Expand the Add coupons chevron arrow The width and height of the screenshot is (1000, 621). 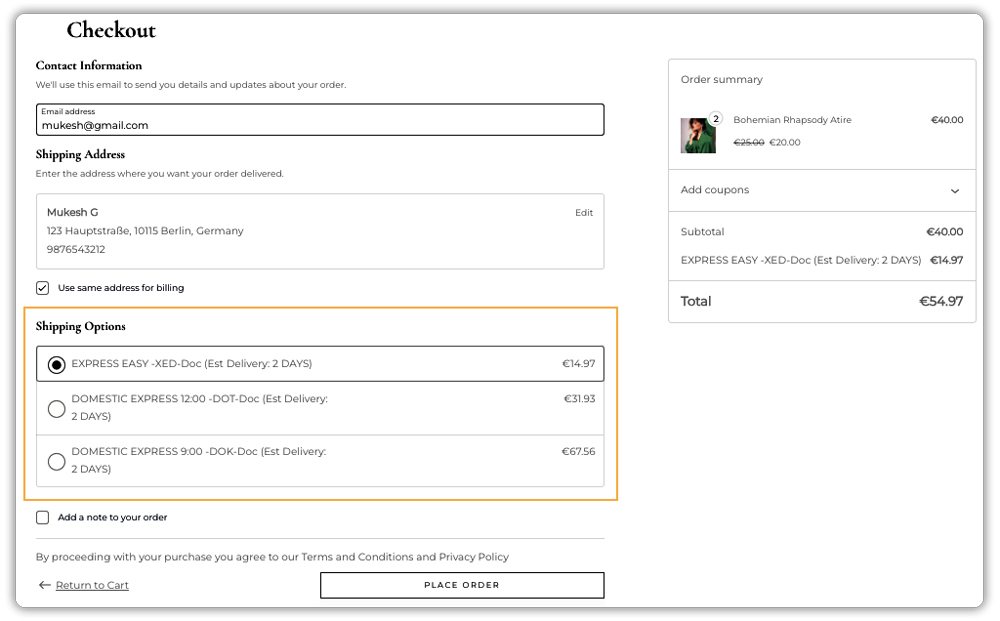954,191
